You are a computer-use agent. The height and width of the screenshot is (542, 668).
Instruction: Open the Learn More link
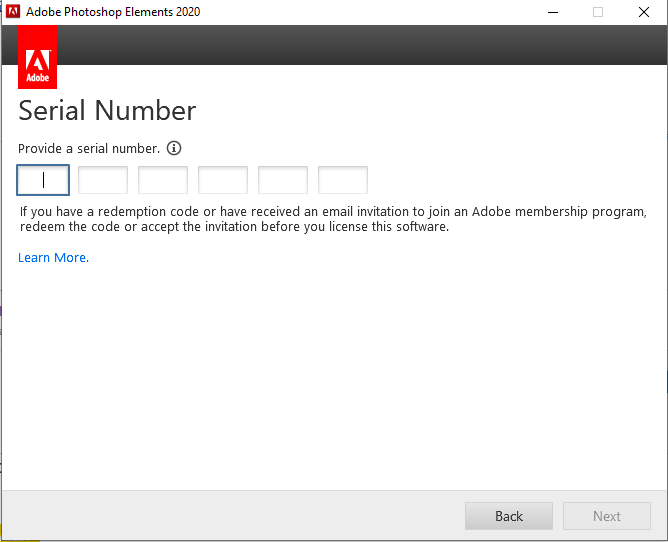(53, 257)
